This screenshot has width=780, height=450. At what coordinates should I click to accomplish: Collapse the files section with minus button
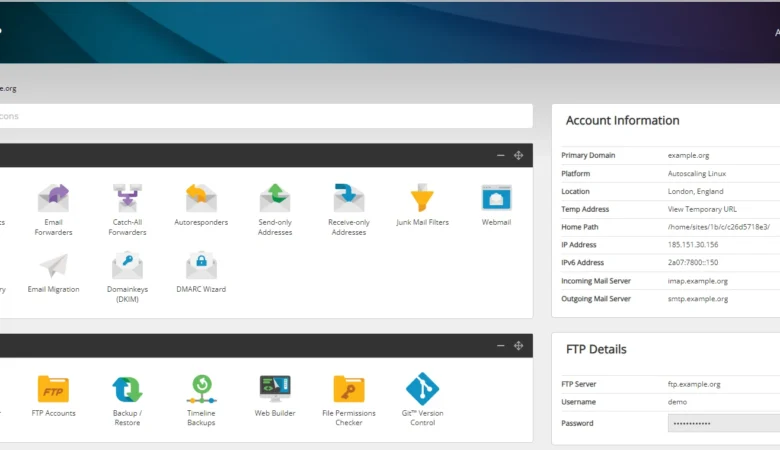pos(501,345)
